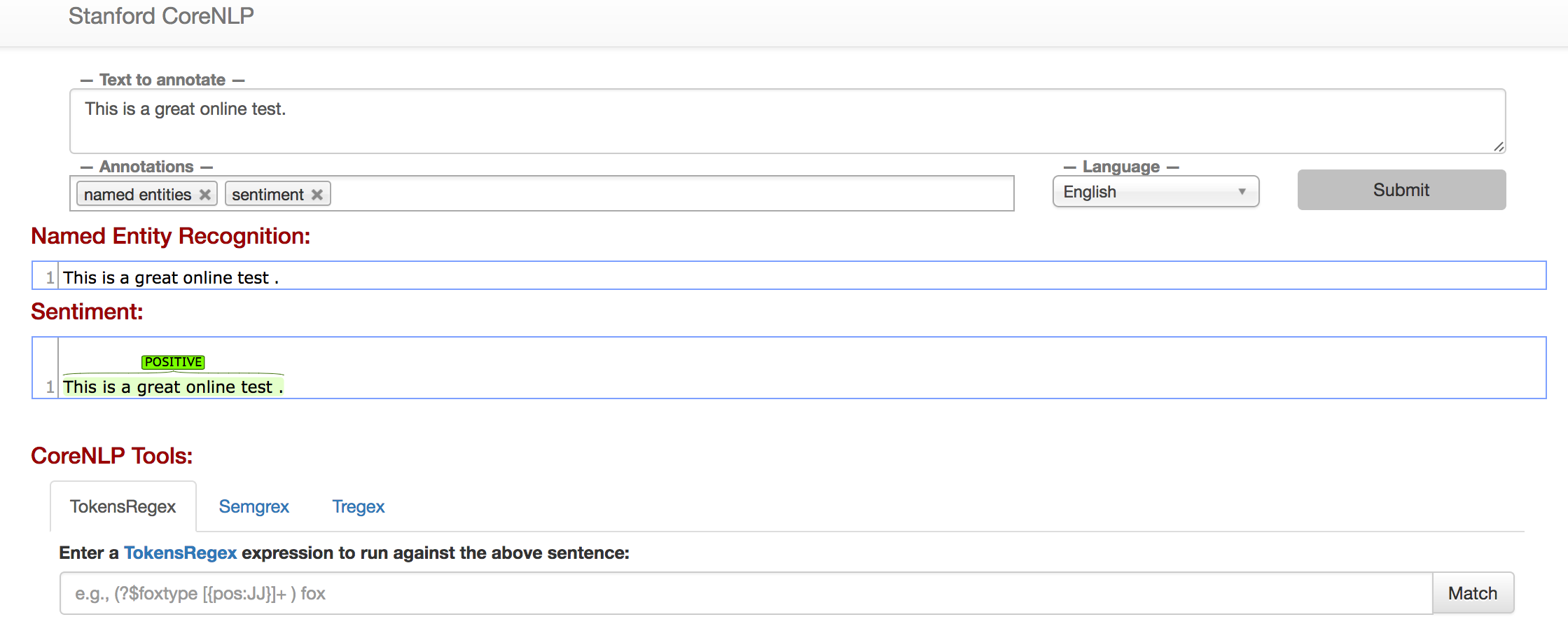Click the empty Annotations field area
This screenshot has height=631, width=1568.
(x=672, y=193)
